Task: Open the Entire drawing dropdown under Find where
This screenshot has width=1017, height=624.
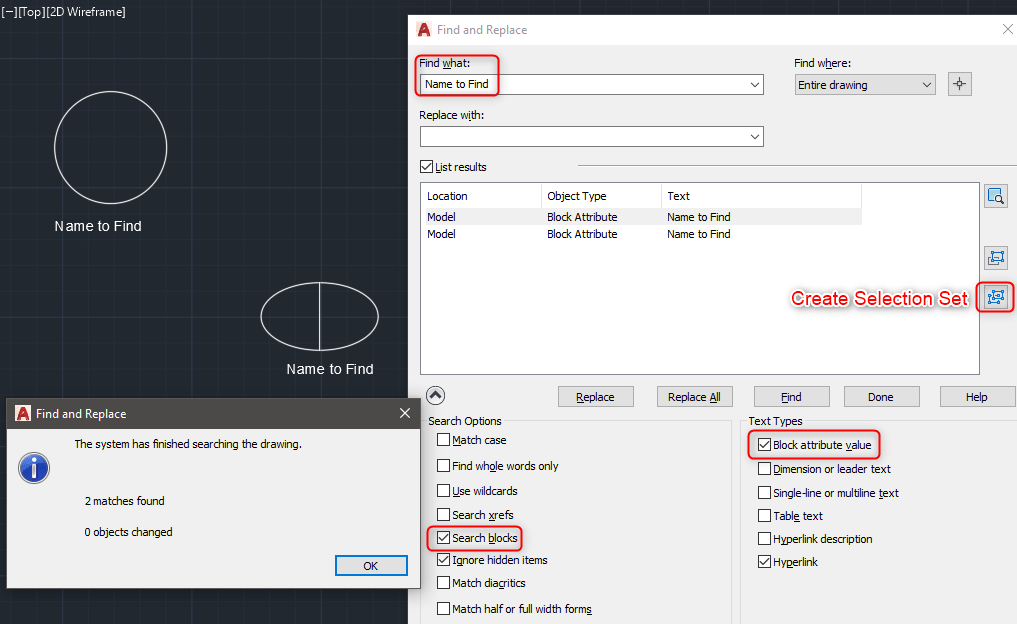Action: pos(925,84)
